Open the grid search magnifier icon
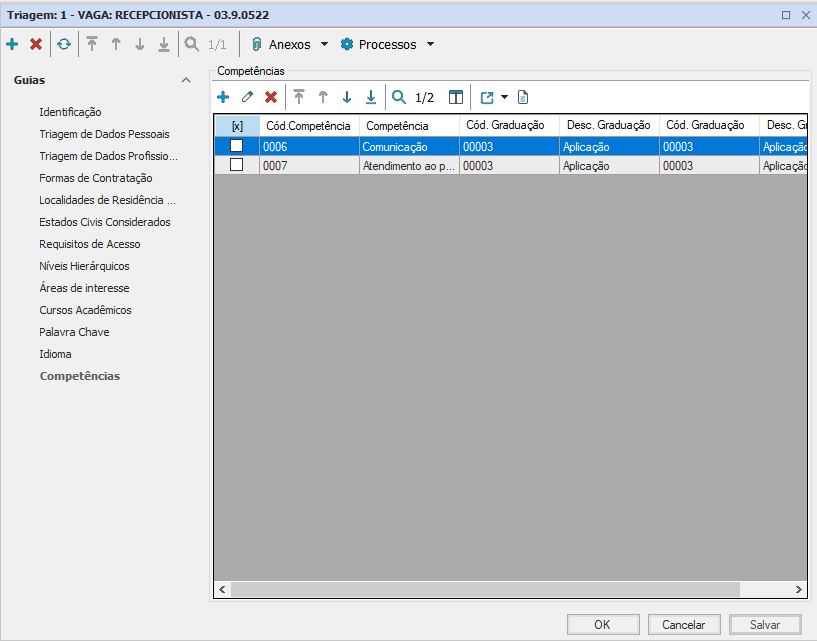The width and height of the screenshot is (817, 641). [x=399, y=97]
